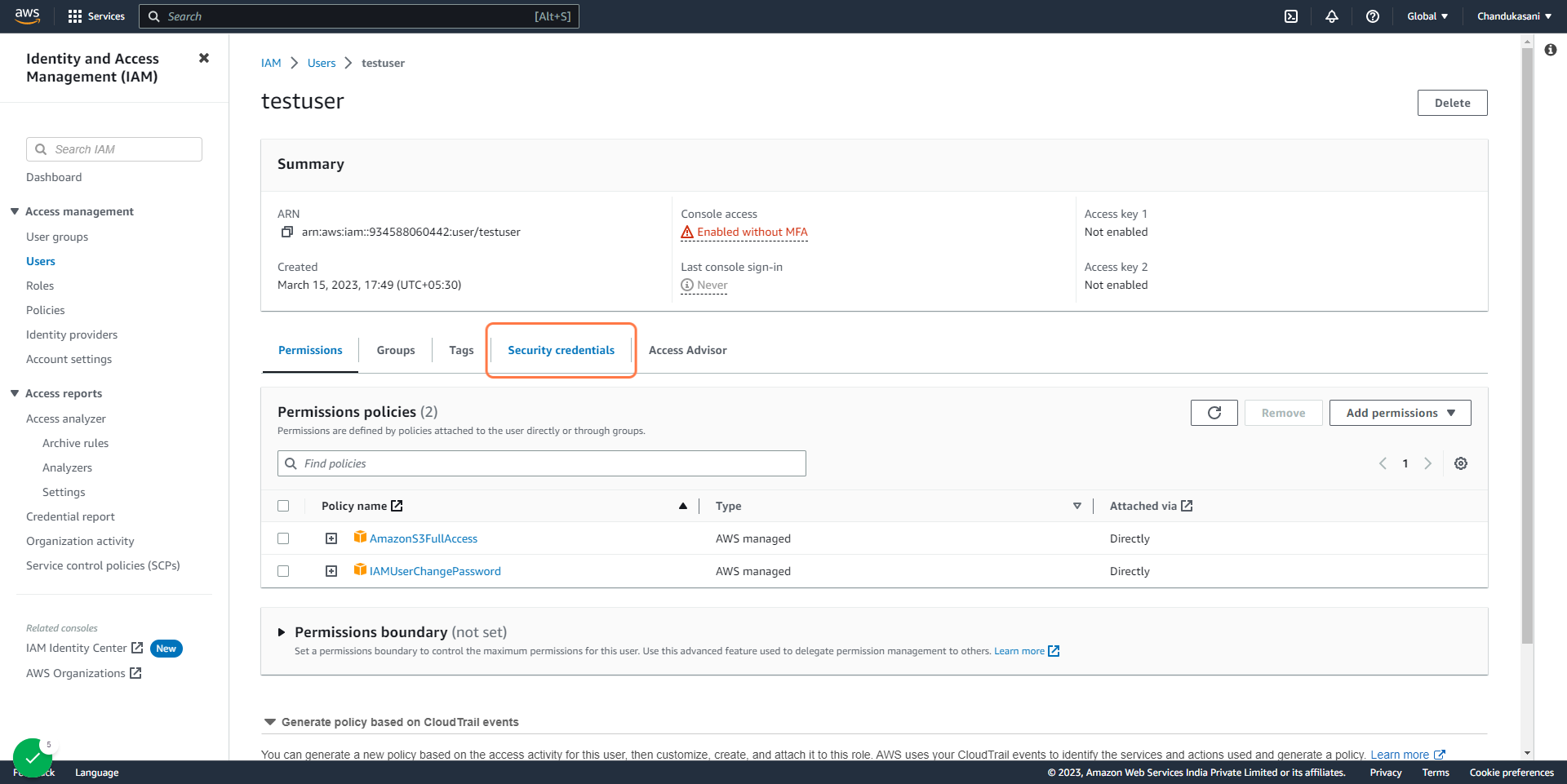The width and height of the screenshot is (1567, 784).
Task: Open the notifications bell
Action: click(x=1332, y=16)
